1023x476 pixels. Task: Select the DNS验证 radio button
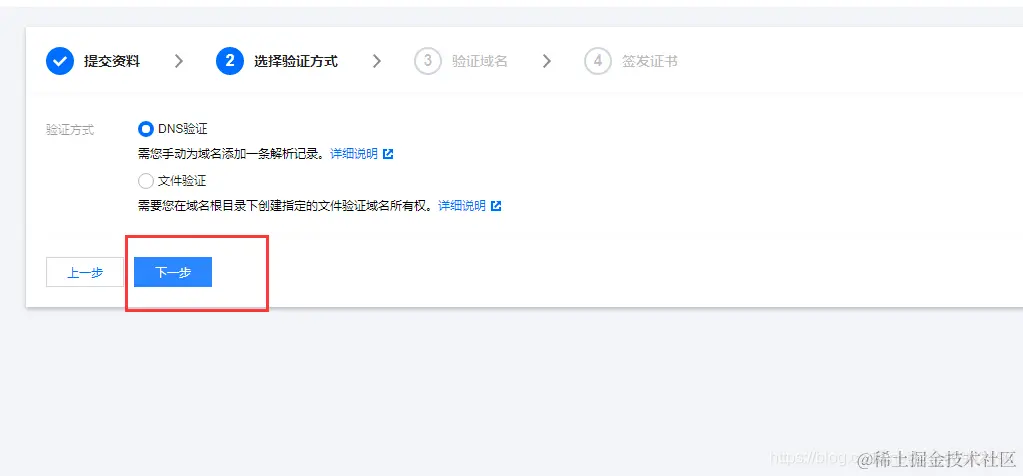pos(145,129)
